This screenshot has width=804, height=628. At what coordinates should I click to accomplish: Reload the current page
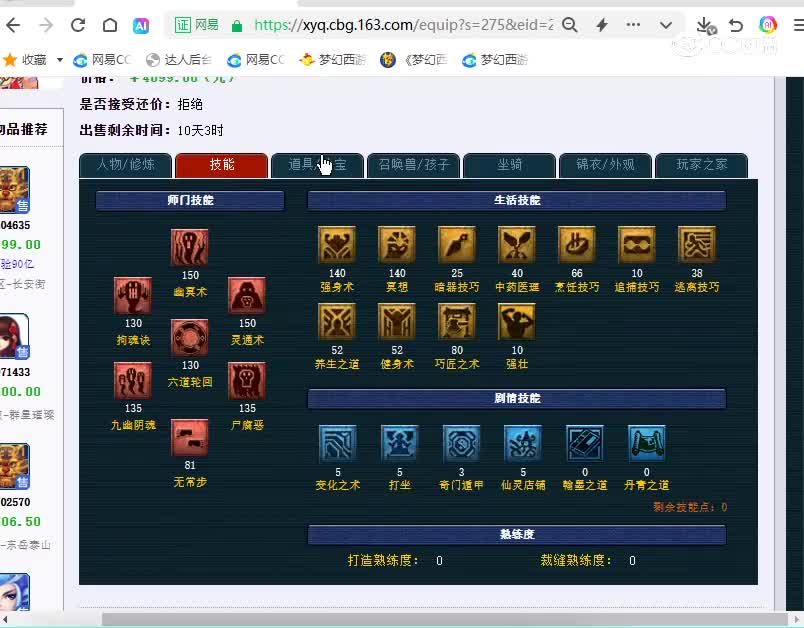(x=78, y=25)
